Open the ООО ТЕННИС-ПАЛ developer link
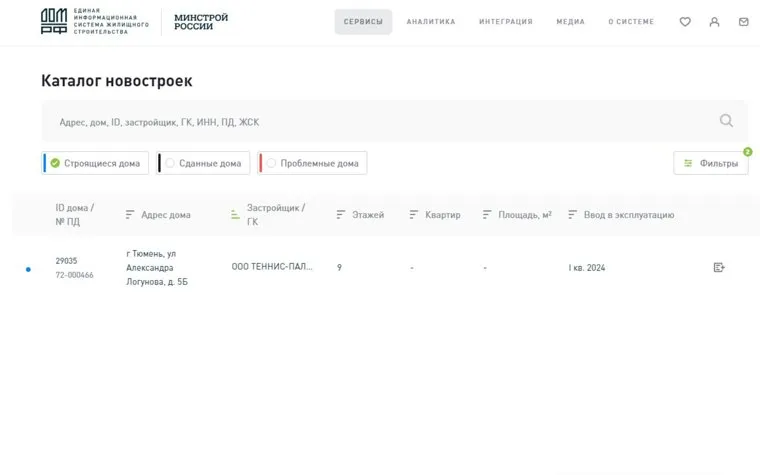Image resolution: width=760 pixels, height=475 pixels. click(272, 268)
